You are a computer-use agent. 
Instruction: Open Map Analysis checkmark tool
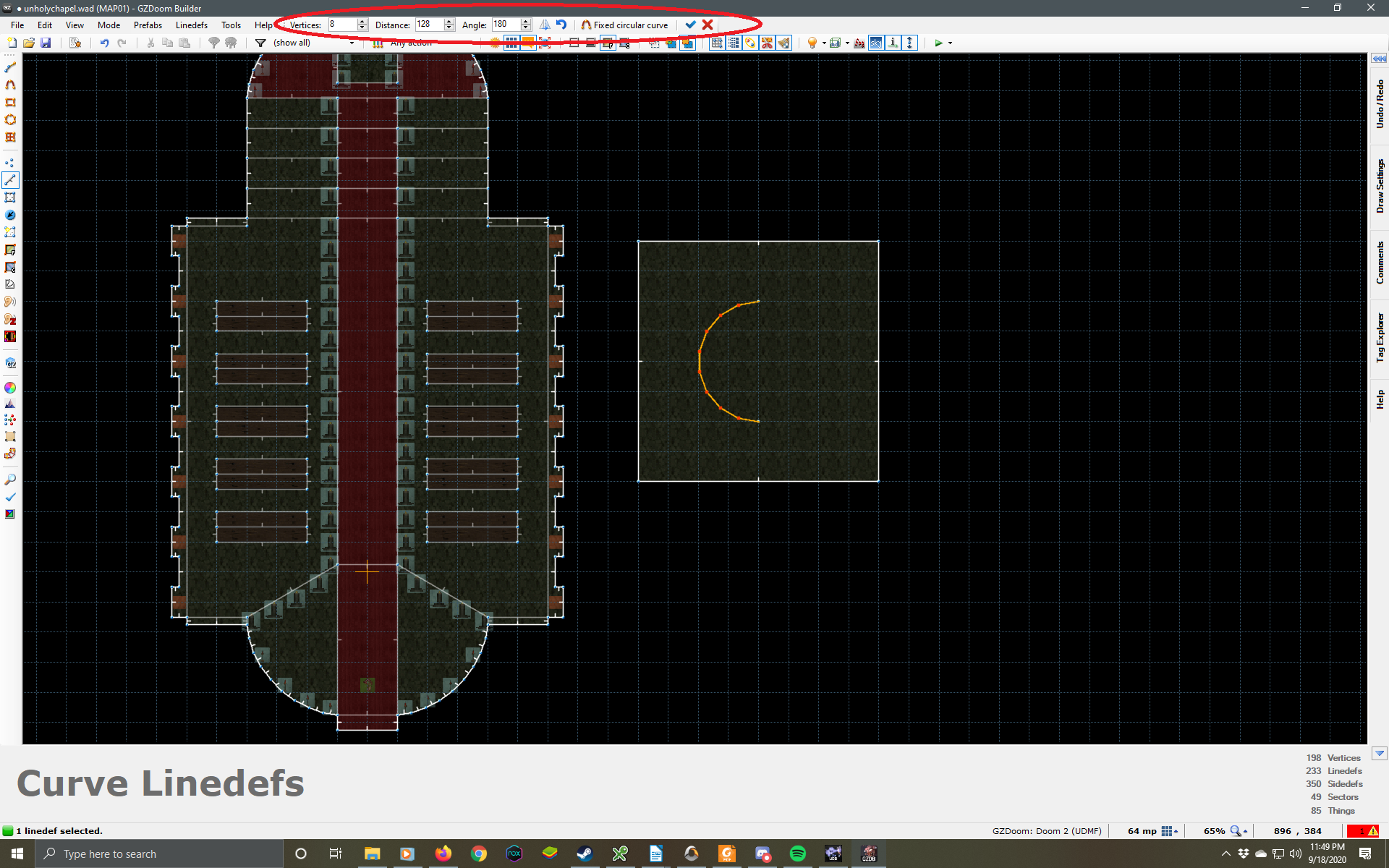10,497
